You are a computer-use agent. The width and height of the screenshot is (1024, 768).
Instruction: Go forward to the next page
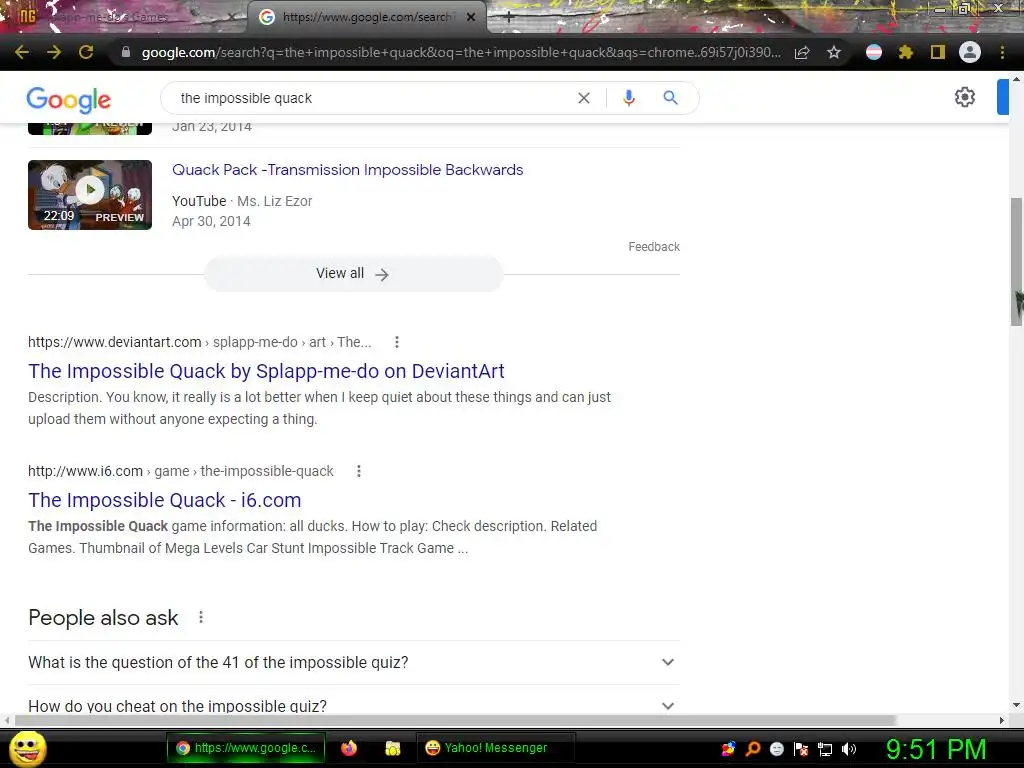[54, 52]
